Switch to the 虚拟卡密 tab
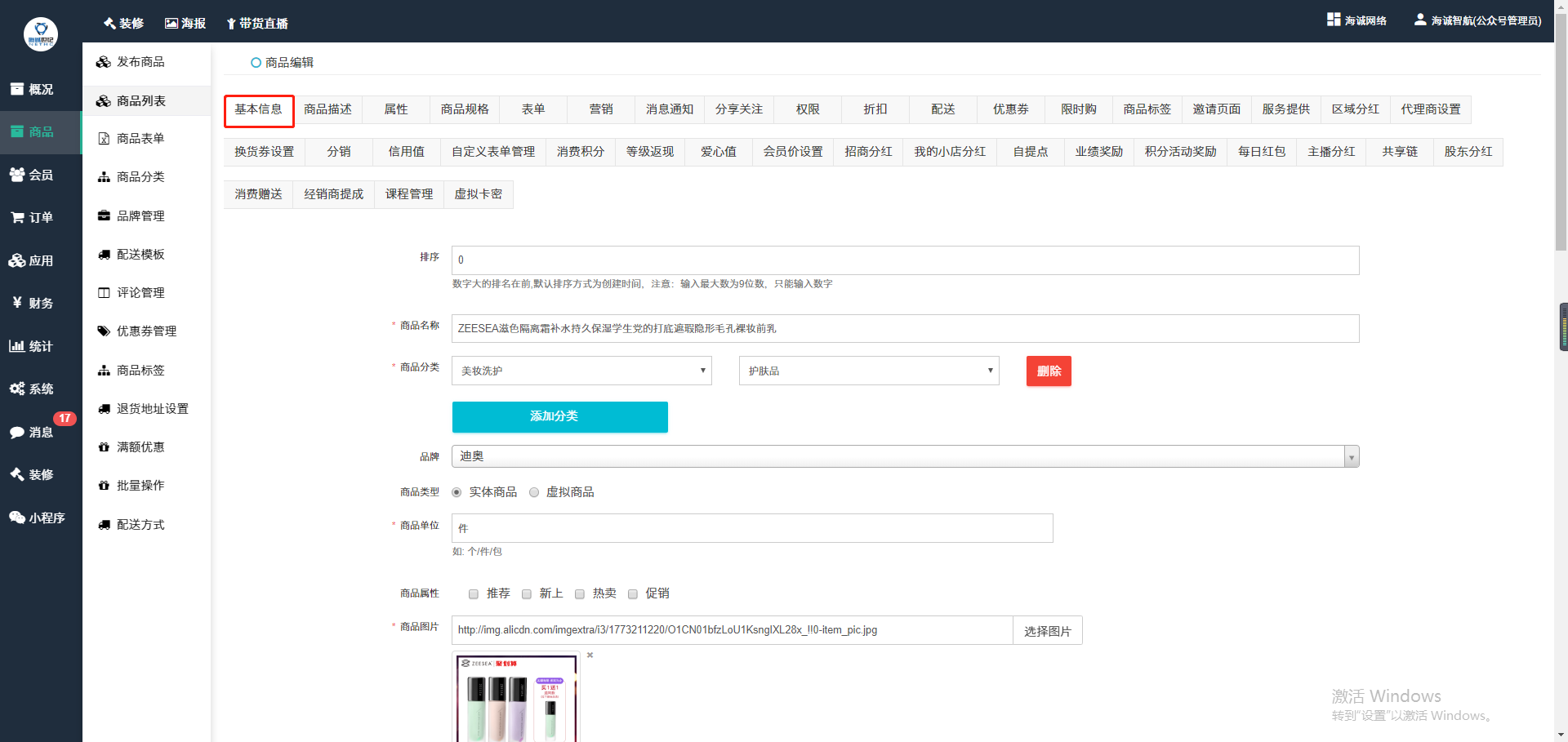1568x742 pixels. pyautogui.click(x=479, y=194)
